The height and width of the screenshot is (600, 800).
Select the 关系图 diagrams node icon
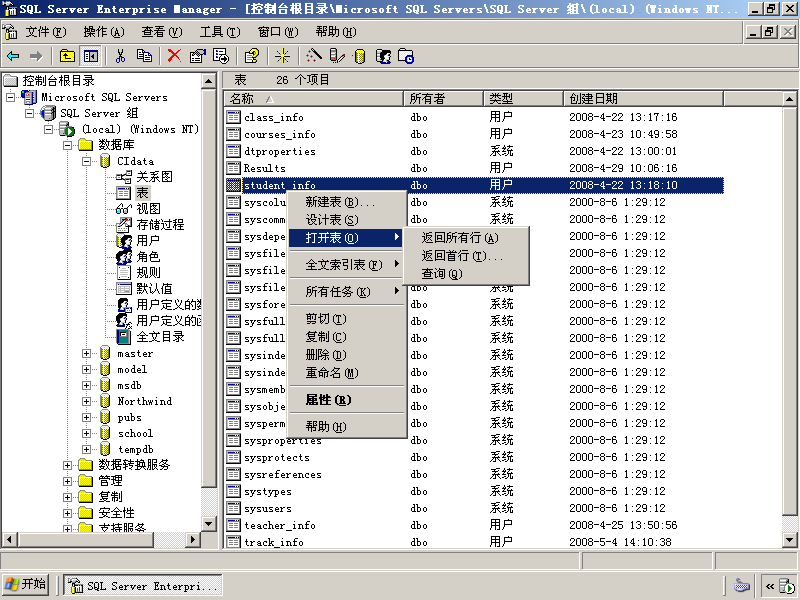click(124, 177)
